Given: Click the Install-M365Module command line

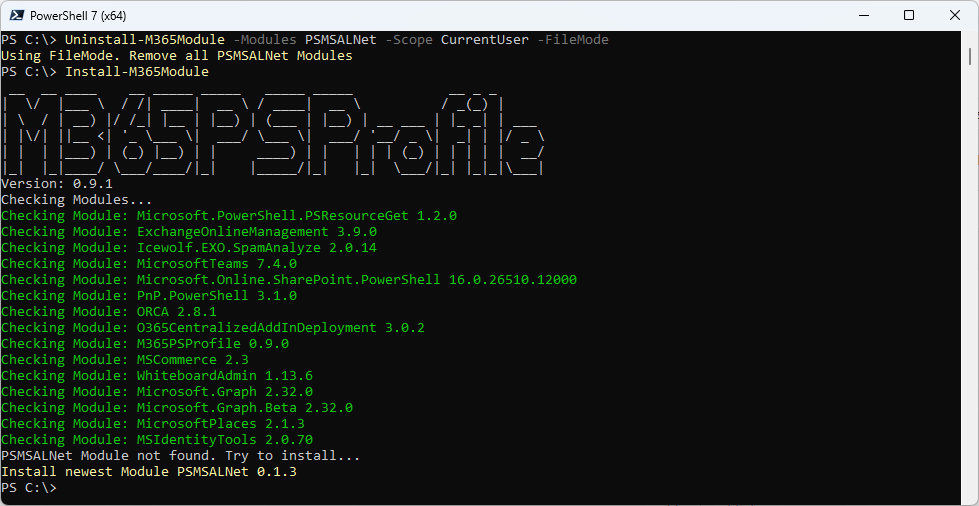Looking at the screenshot, I should pos(136,72).
